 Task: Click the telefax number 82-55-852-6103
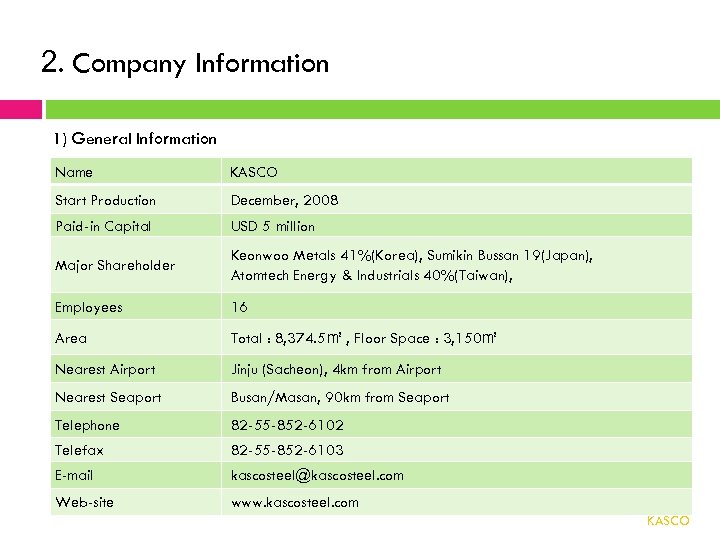tap(287, 450)
